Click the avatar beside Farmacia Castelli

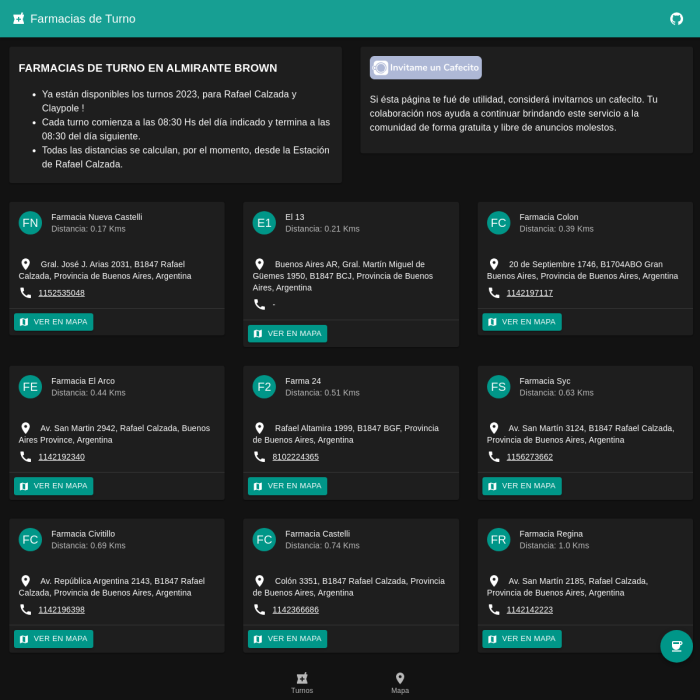[264, 539]
